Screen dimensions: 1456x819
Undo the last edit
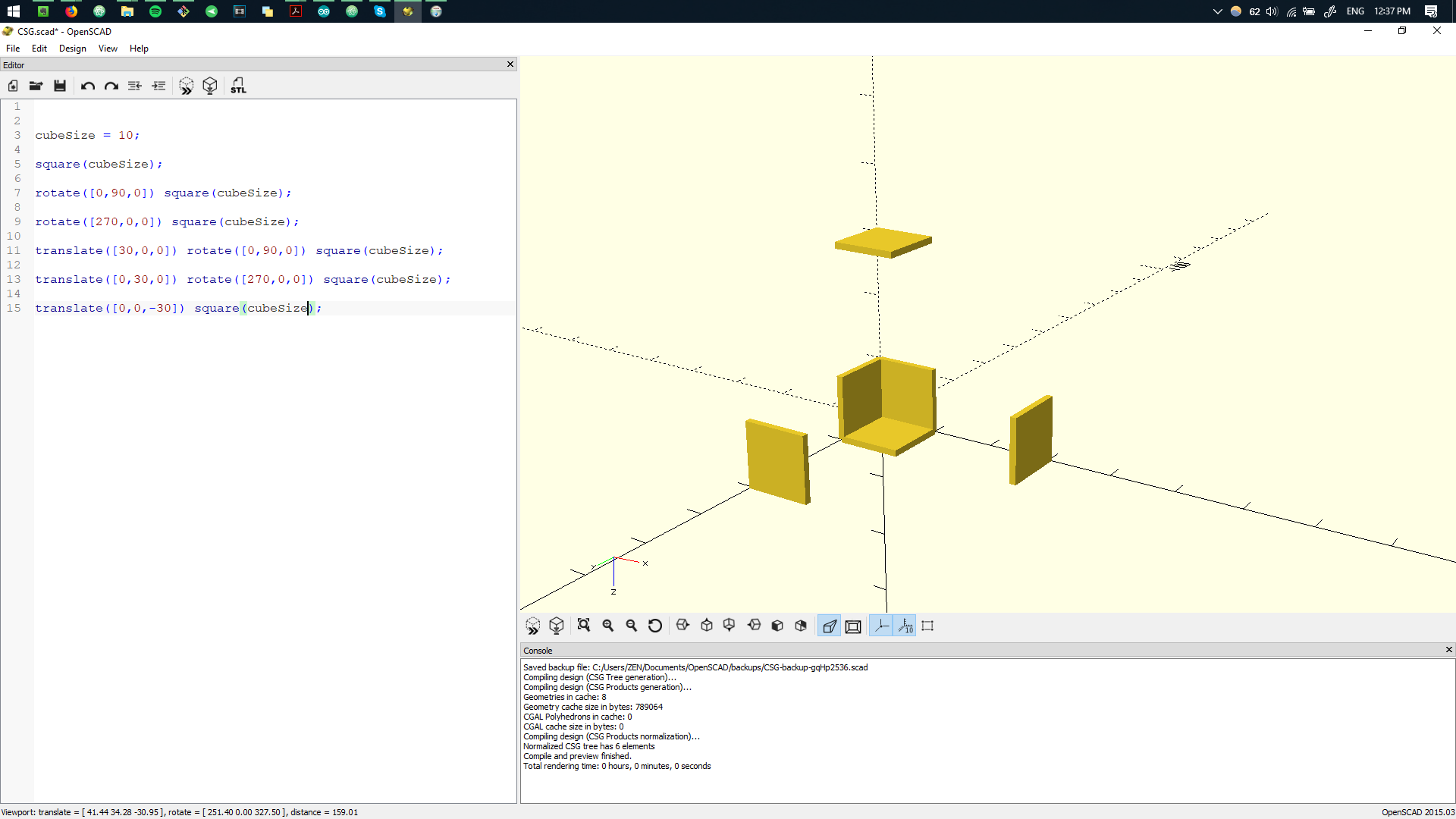click(88, 86)
